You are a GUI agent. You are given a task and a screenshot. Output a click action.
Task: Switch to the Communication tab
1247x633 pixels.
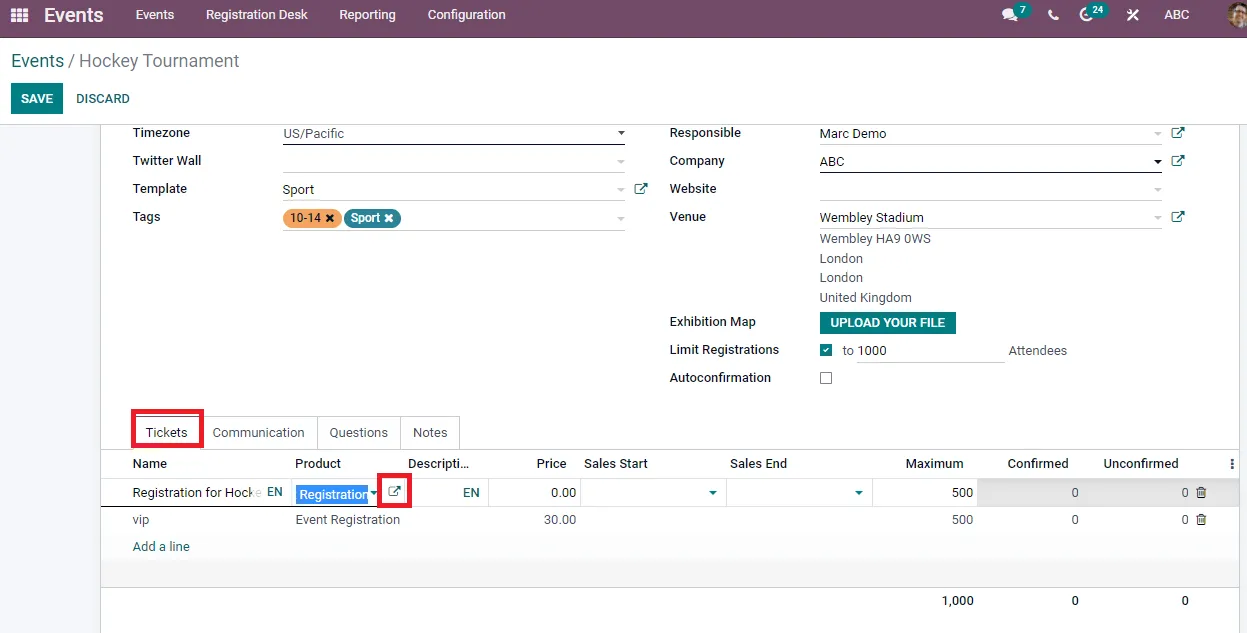[258, 432]
